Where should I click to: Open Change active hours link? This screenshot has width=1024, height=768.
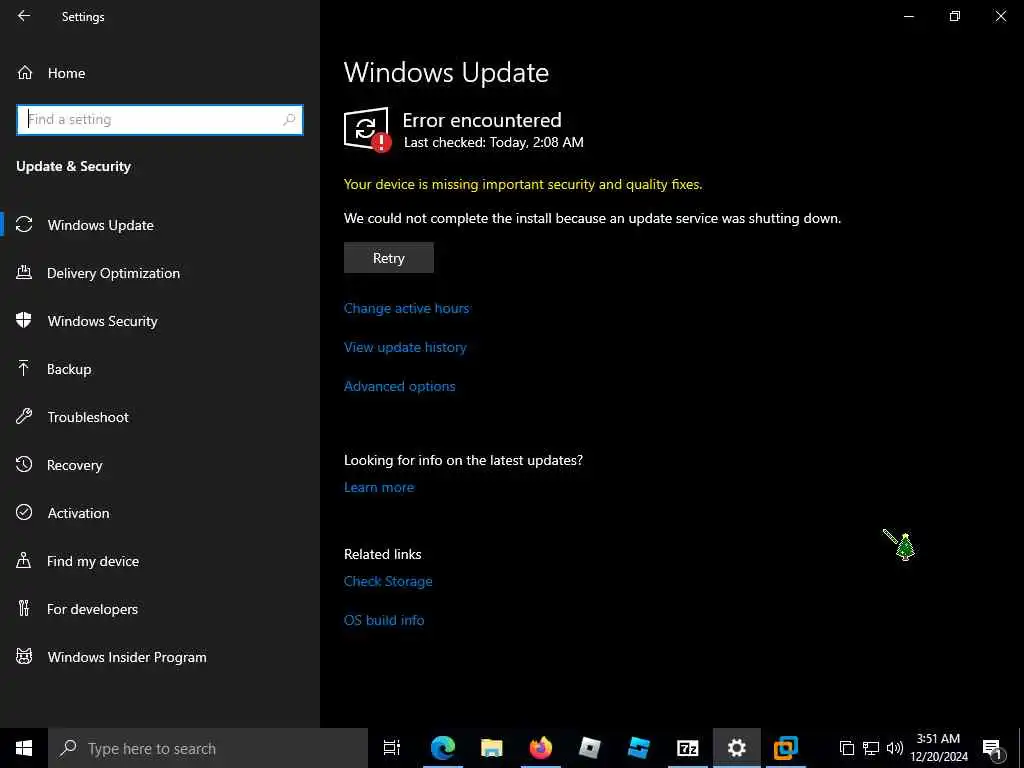(x=406, y=308)
